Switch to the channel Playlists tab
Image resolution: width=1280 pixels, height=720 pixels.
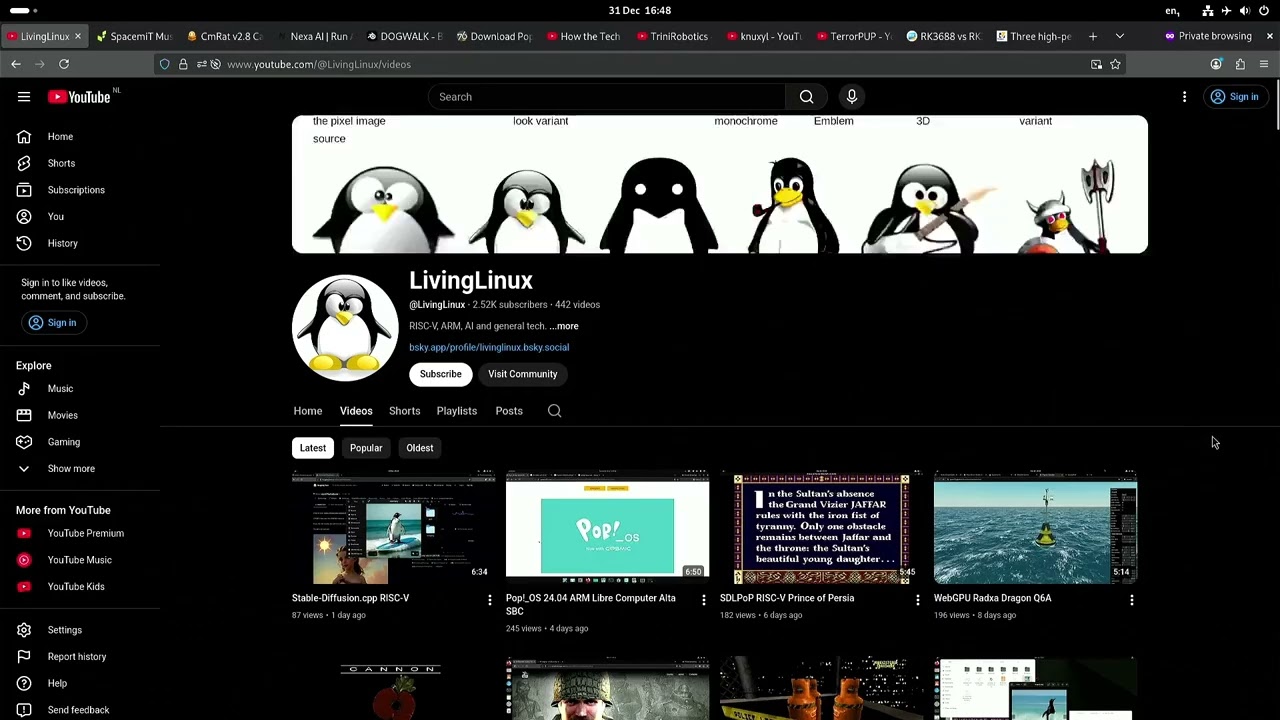(x=457, y=411)
